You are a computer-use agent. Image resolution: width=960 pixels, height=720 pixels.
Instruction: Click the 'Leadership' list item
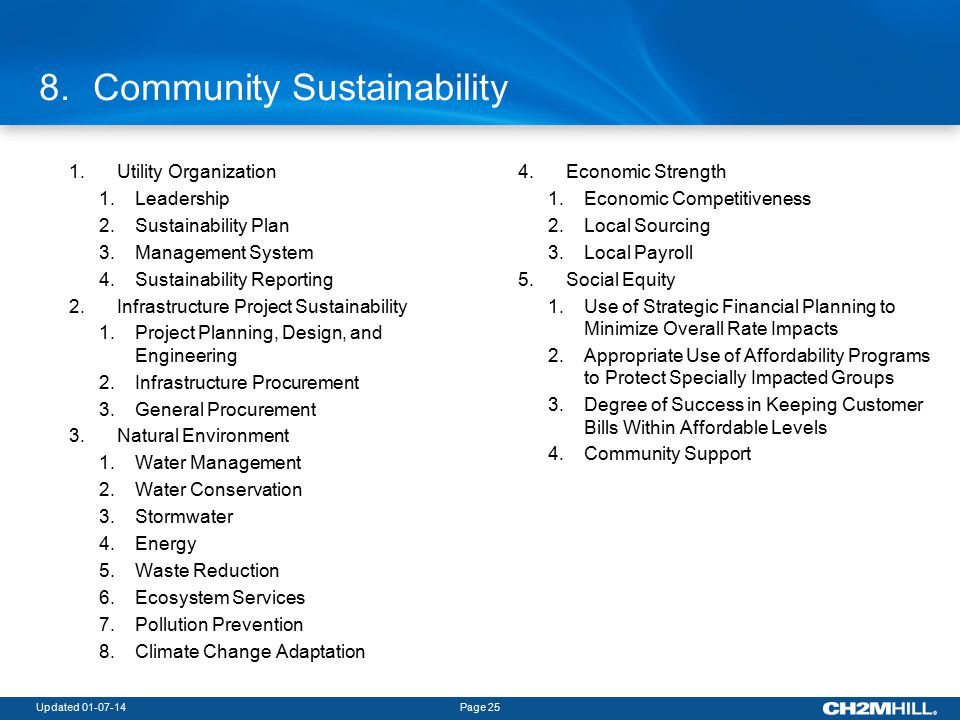point(182,198)
